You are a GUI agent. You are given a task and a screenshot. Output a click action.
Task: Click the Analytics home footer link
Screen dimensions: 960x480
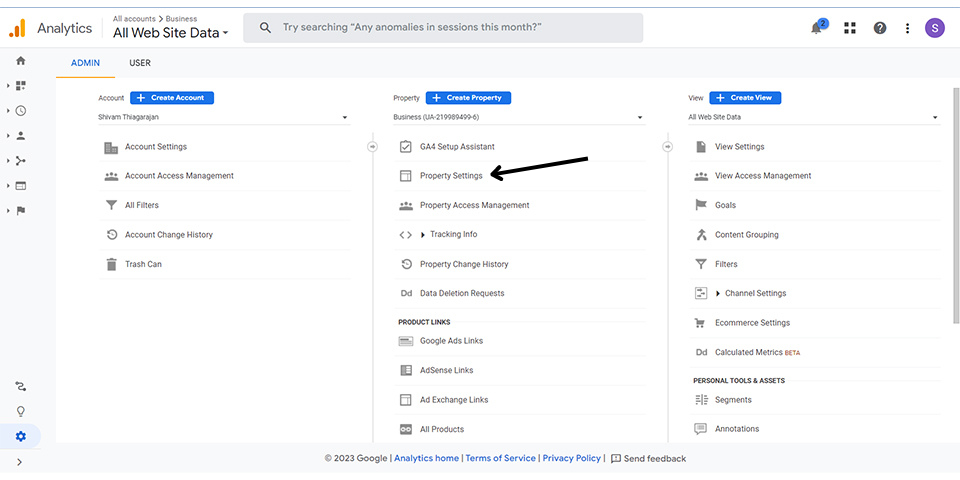click(426, 459)
